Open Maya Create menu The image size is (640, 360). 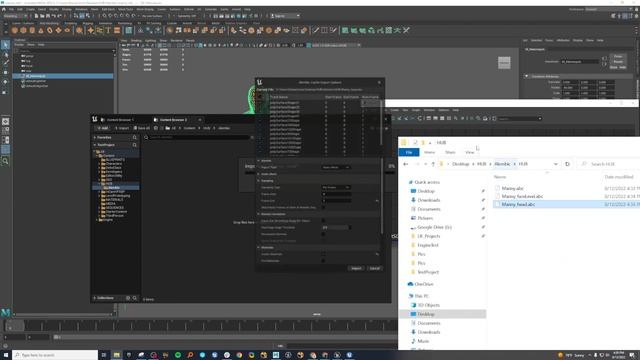30,9
